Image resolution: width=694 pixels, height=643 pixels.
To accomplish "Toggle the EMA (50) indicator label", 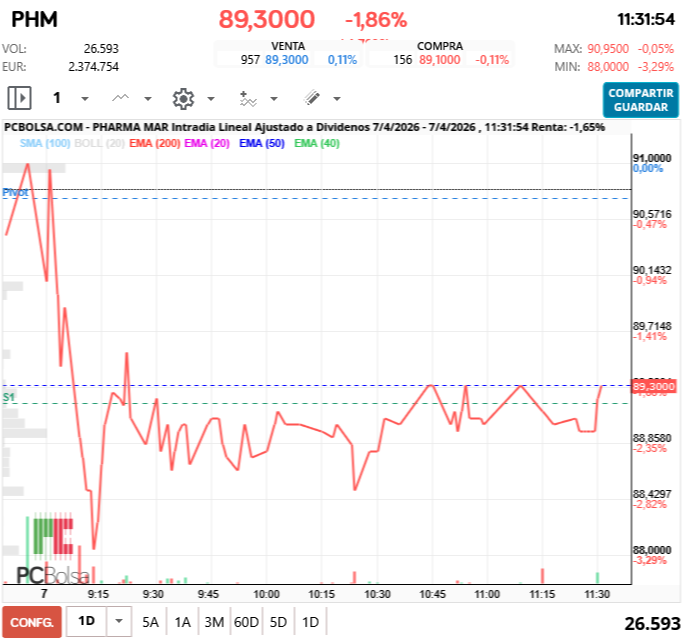I will pos(262,143).
